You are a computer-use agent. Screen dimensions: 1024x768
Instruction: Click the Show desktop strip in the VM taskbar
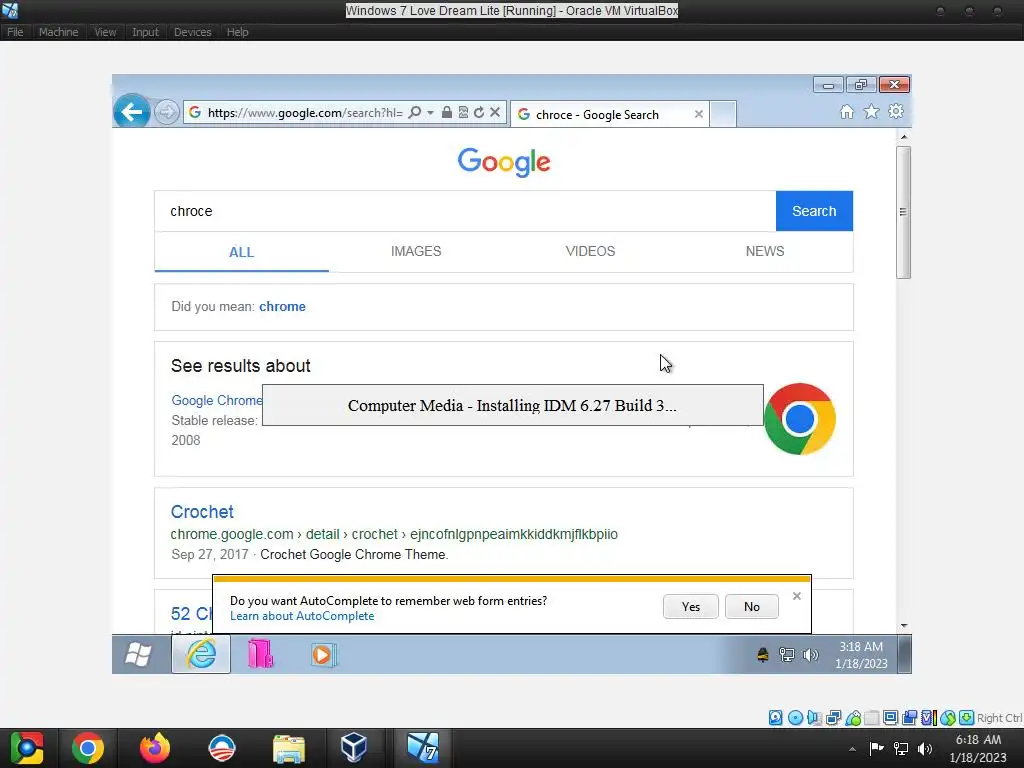point(904,654)
